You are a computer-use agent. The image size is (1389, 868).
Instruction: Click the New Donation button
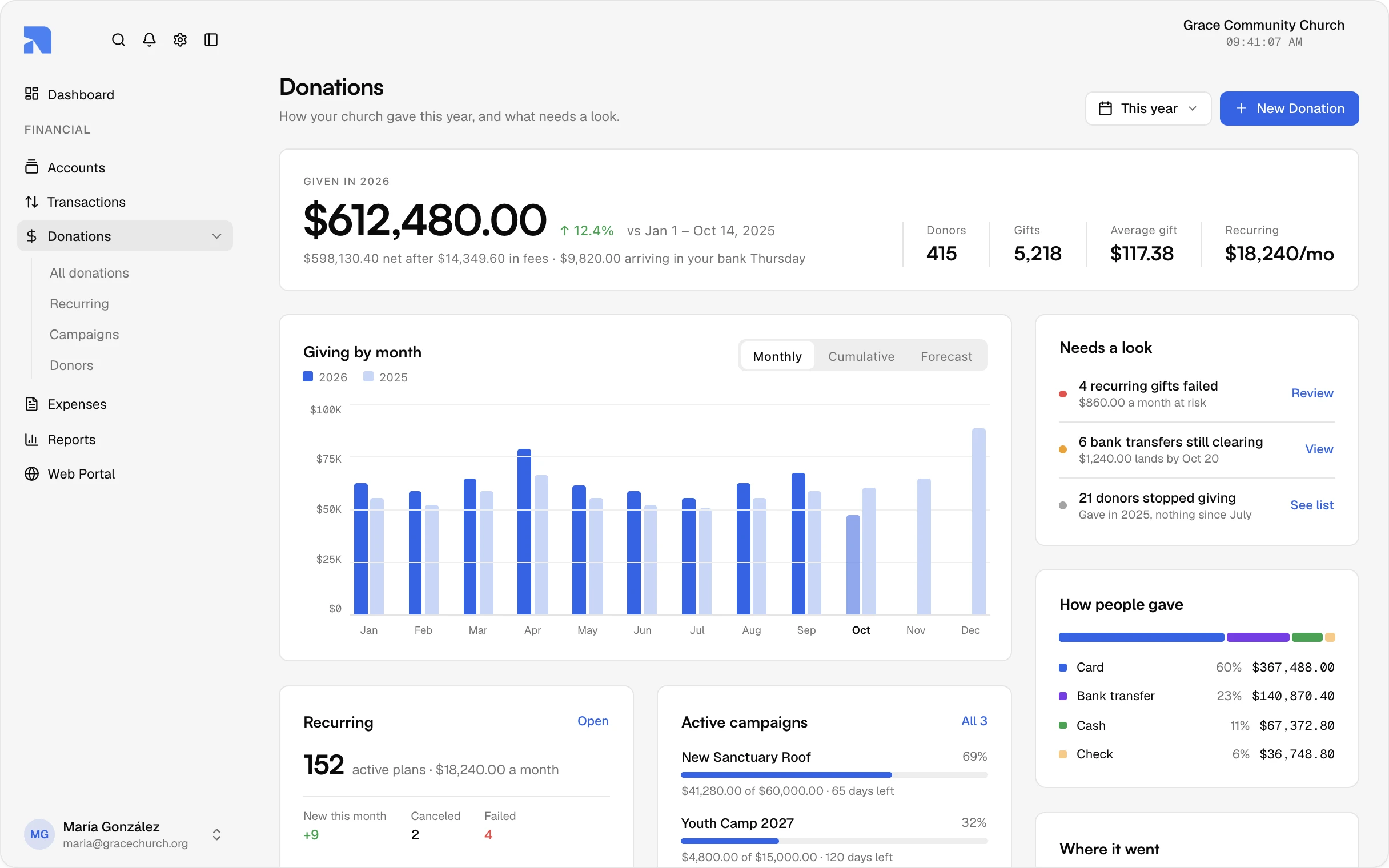click(x=1289, y=108)
